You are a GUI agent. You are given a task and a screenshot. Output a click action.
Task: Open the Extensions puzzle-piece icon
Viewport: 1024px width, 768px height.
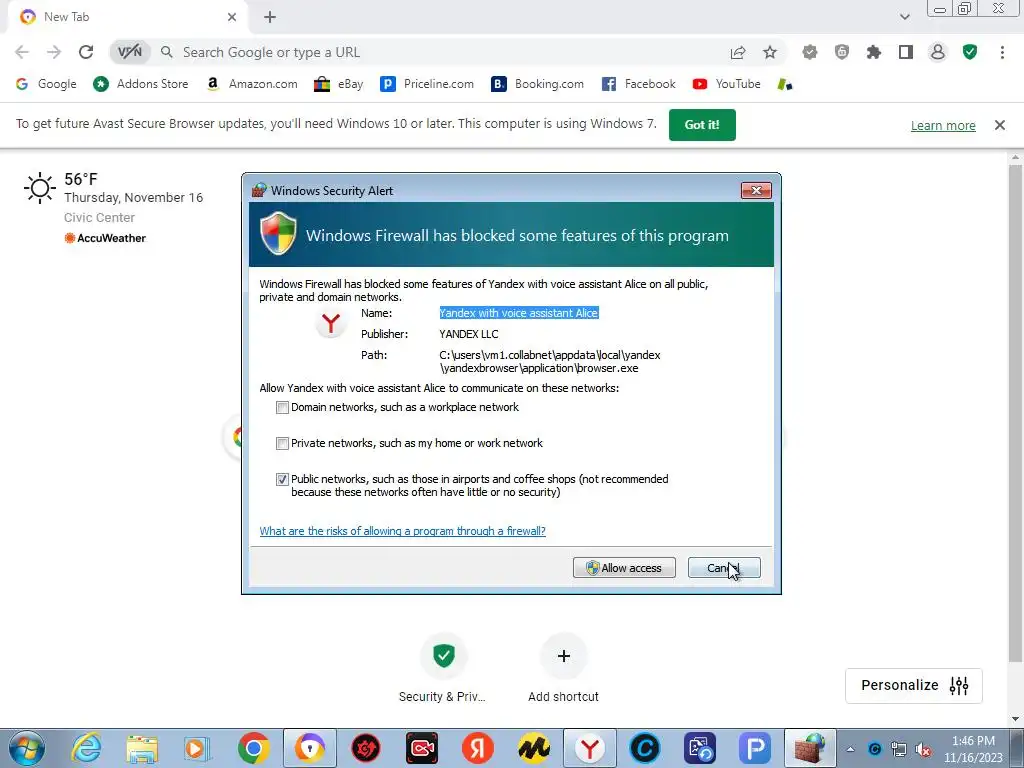[x=874, y=52]
